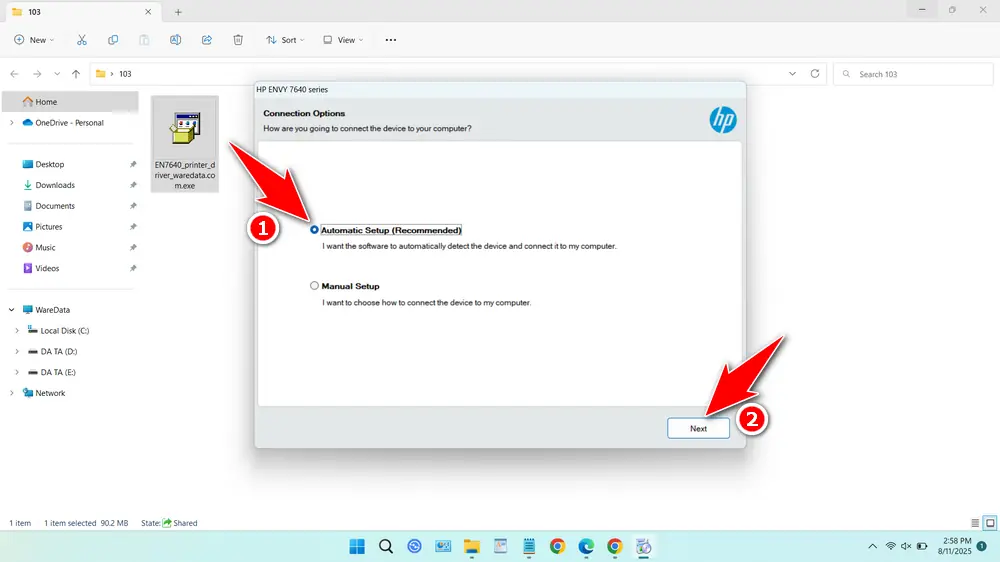Open Wi-Fi network tray icon
The width and height of the screenshot is (1000, 562).
(891, 546)
